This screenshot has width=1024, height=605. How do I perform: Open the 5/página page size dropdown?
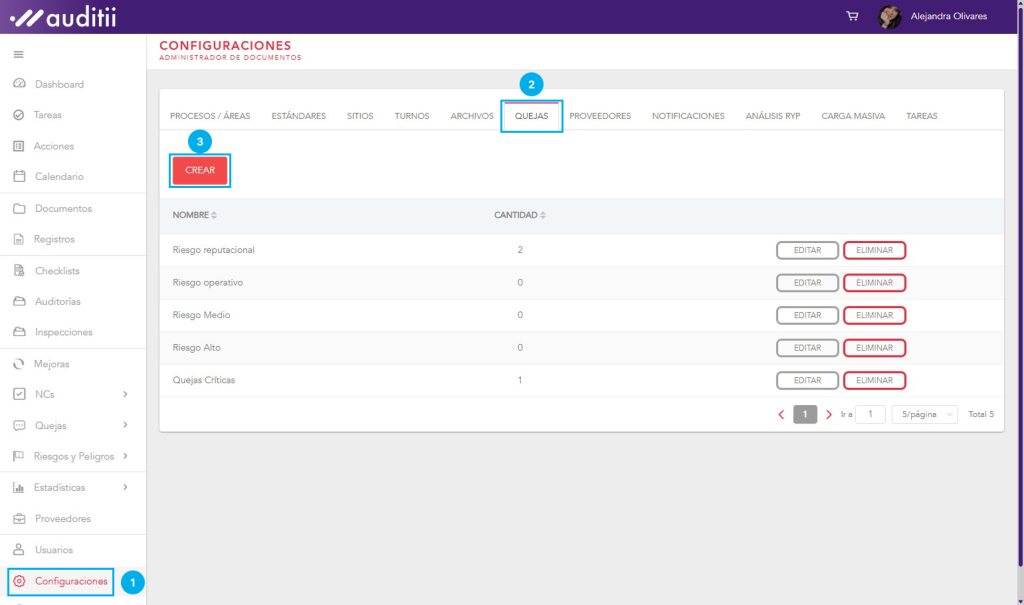[x=929, y=414]
